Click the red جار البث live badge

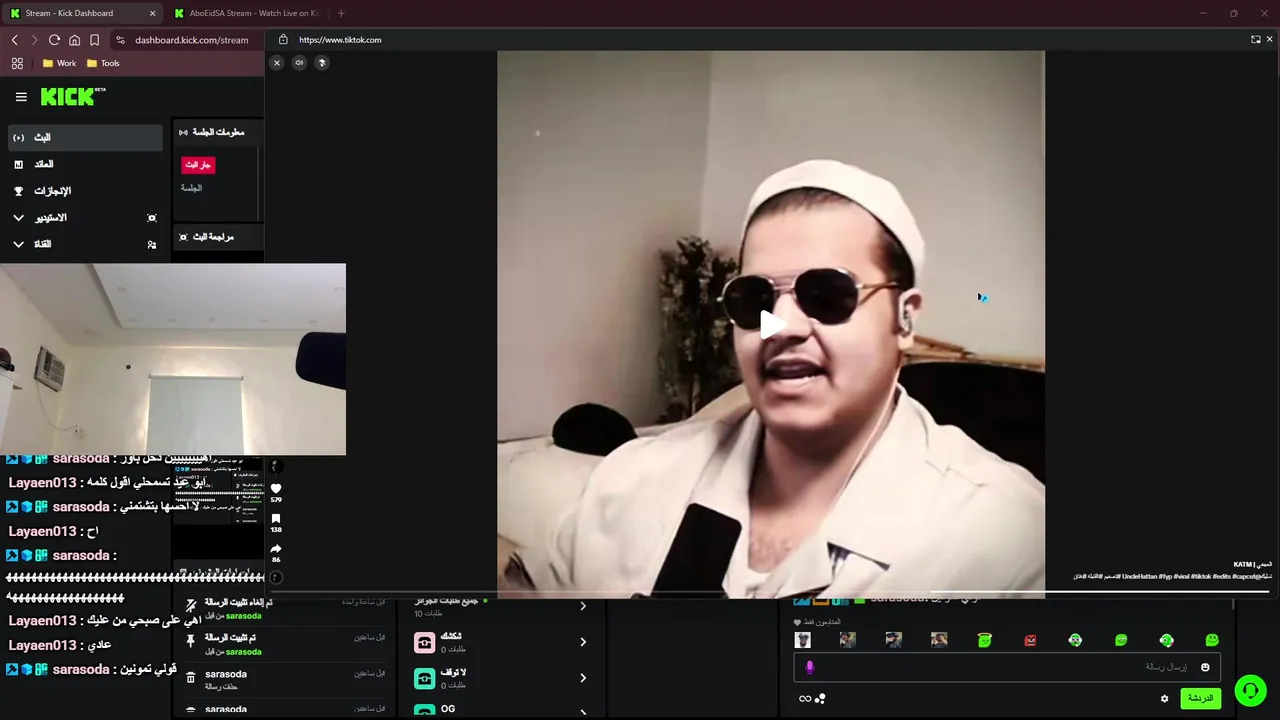tap(198, 165)
